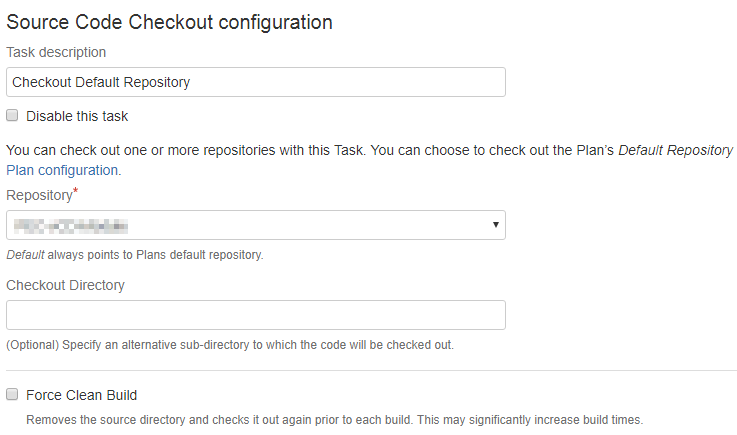The image size is (737, 435).
Task: Click the "Repository" field label
Action: pos(39,195)
